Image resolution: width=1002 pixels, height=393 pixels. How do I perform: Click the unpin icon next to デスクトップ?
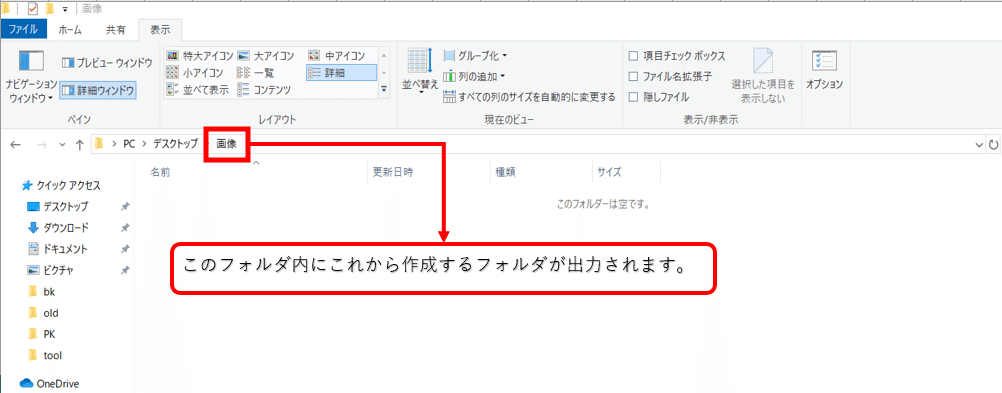click(x=125, y=206)
